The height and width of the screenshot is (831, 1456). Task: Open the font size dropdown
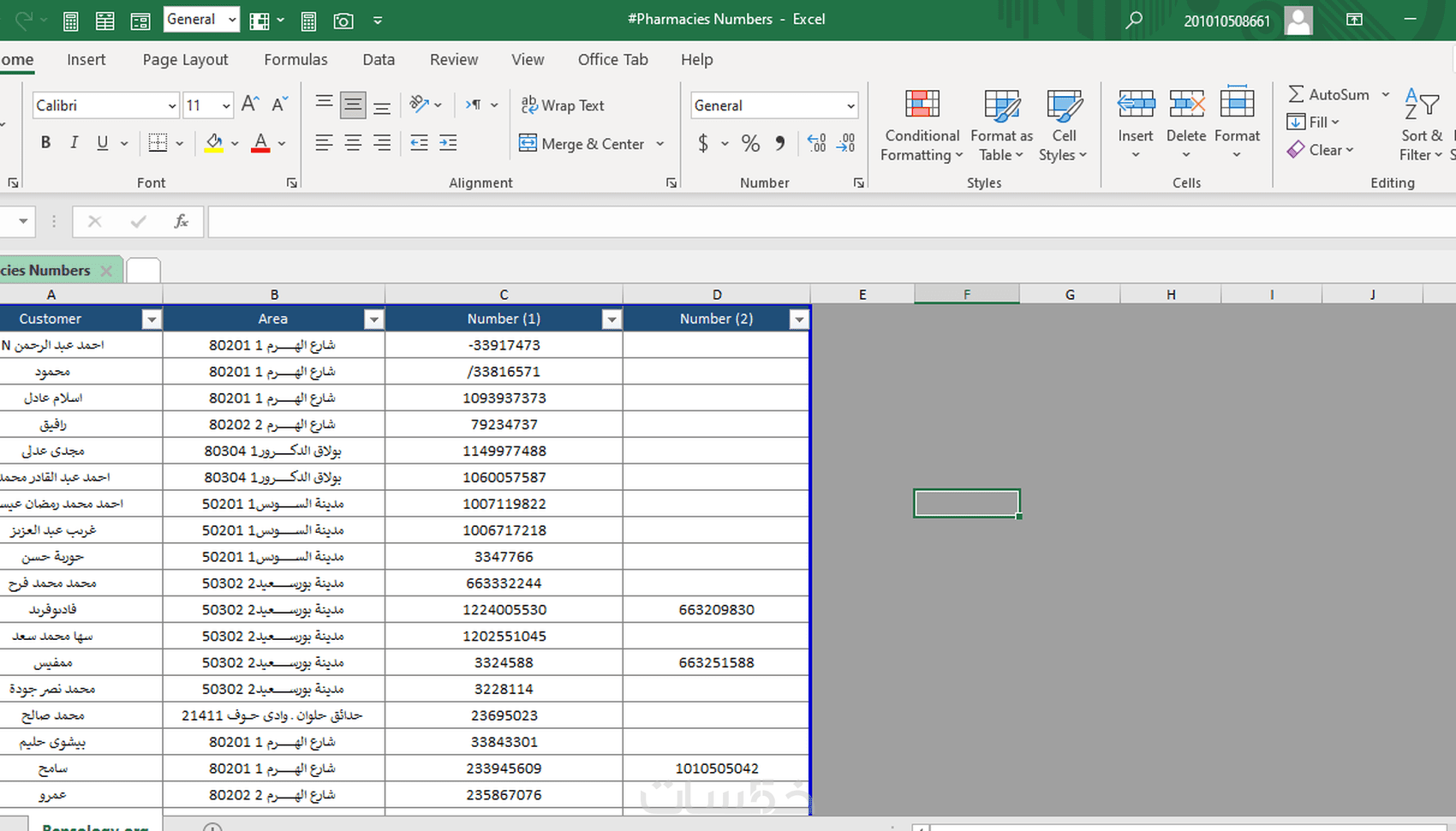(x=226, y=105)
